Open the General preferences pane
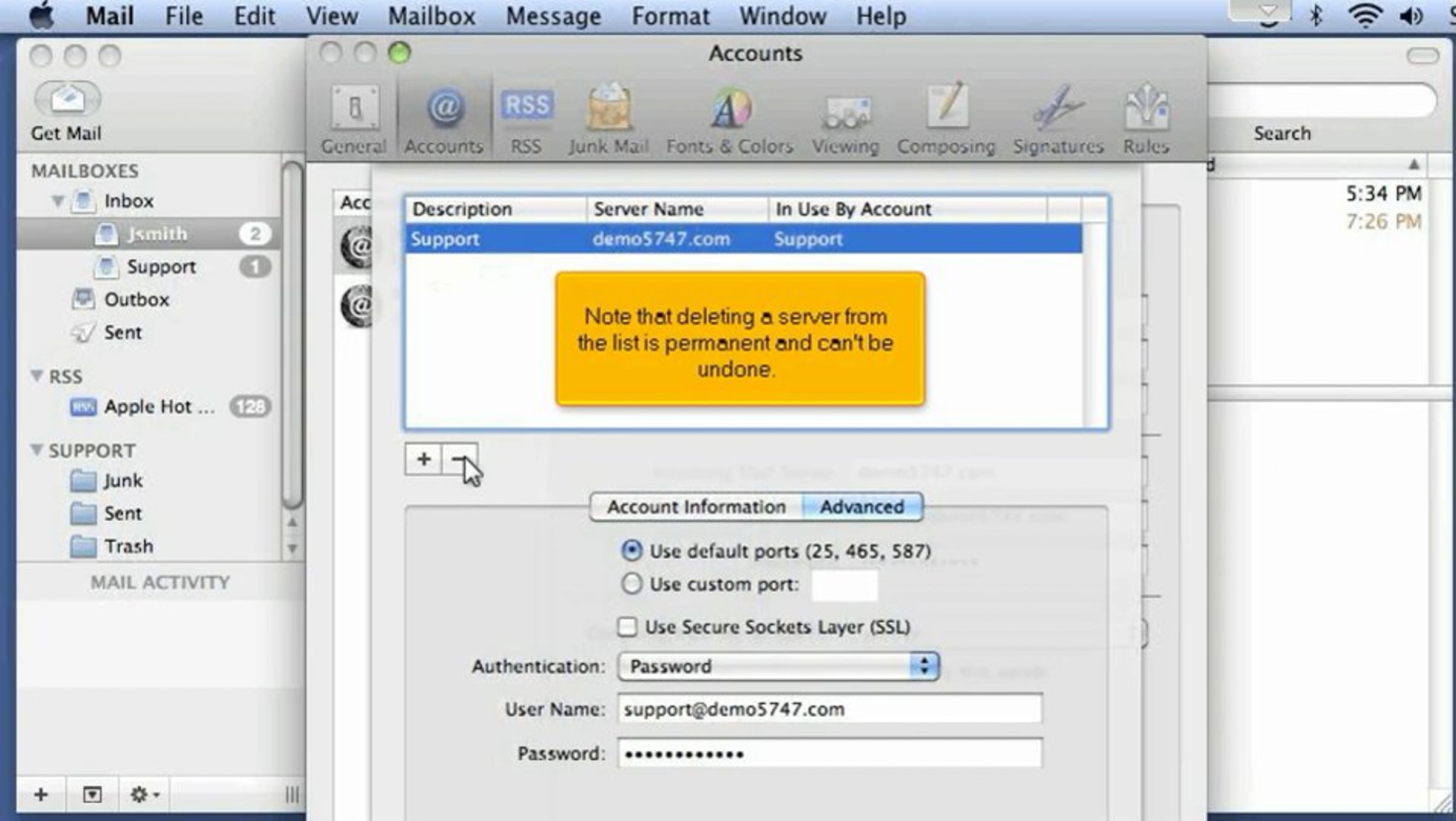 354,109
